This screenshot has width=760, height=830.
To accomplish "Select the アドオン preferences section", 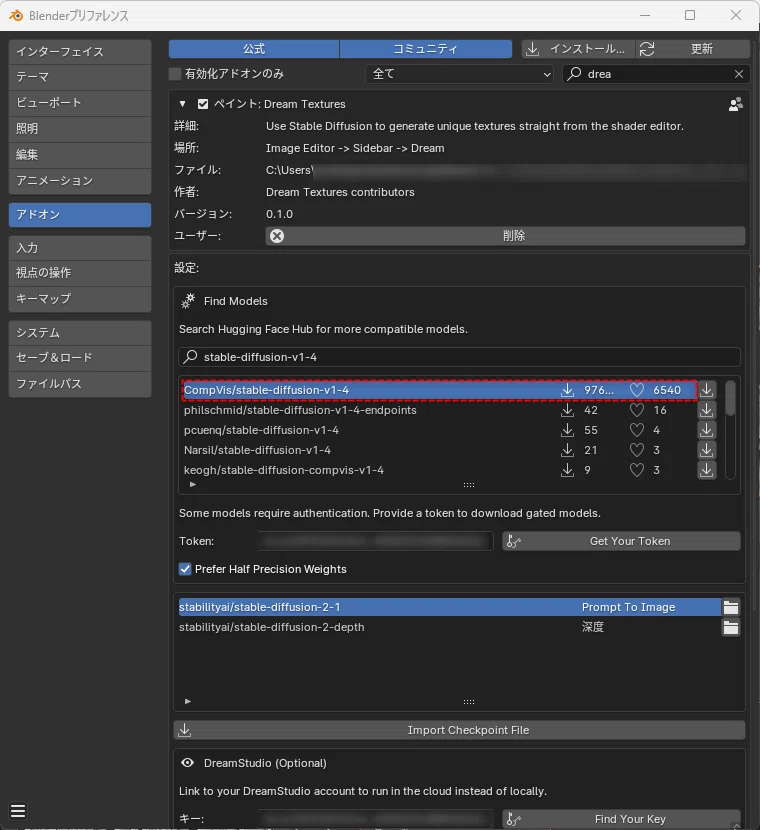I will 80,215.
